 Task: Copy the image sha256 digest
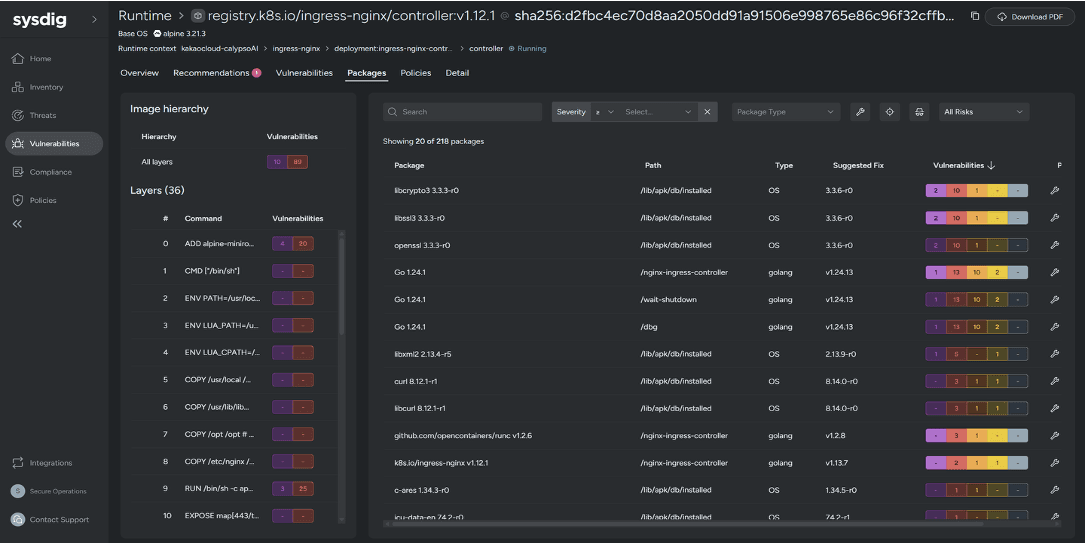click(x=974, y=16)
